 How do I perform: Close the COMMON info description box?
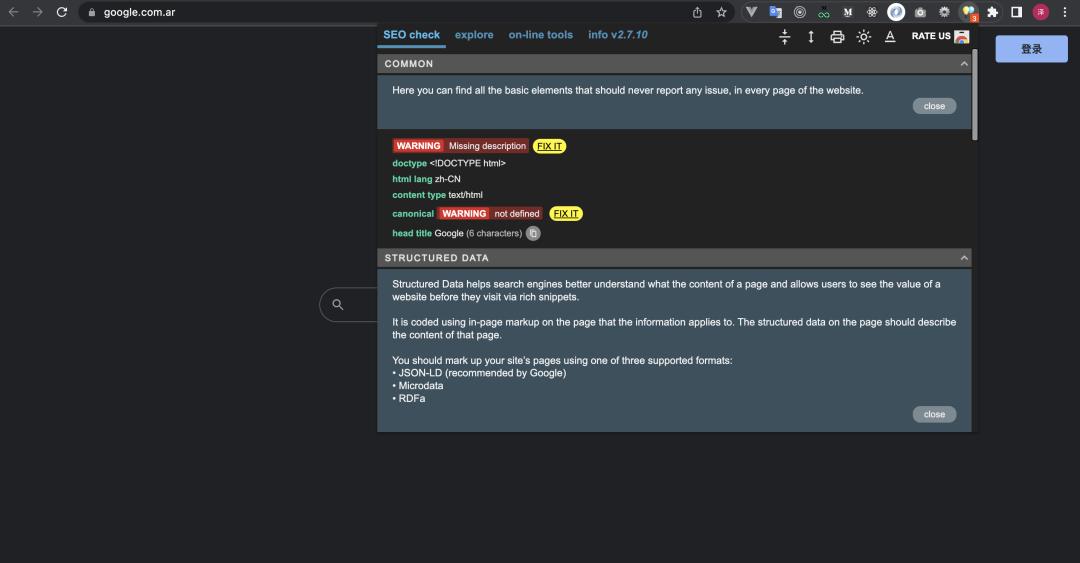(x=934, y=106)
